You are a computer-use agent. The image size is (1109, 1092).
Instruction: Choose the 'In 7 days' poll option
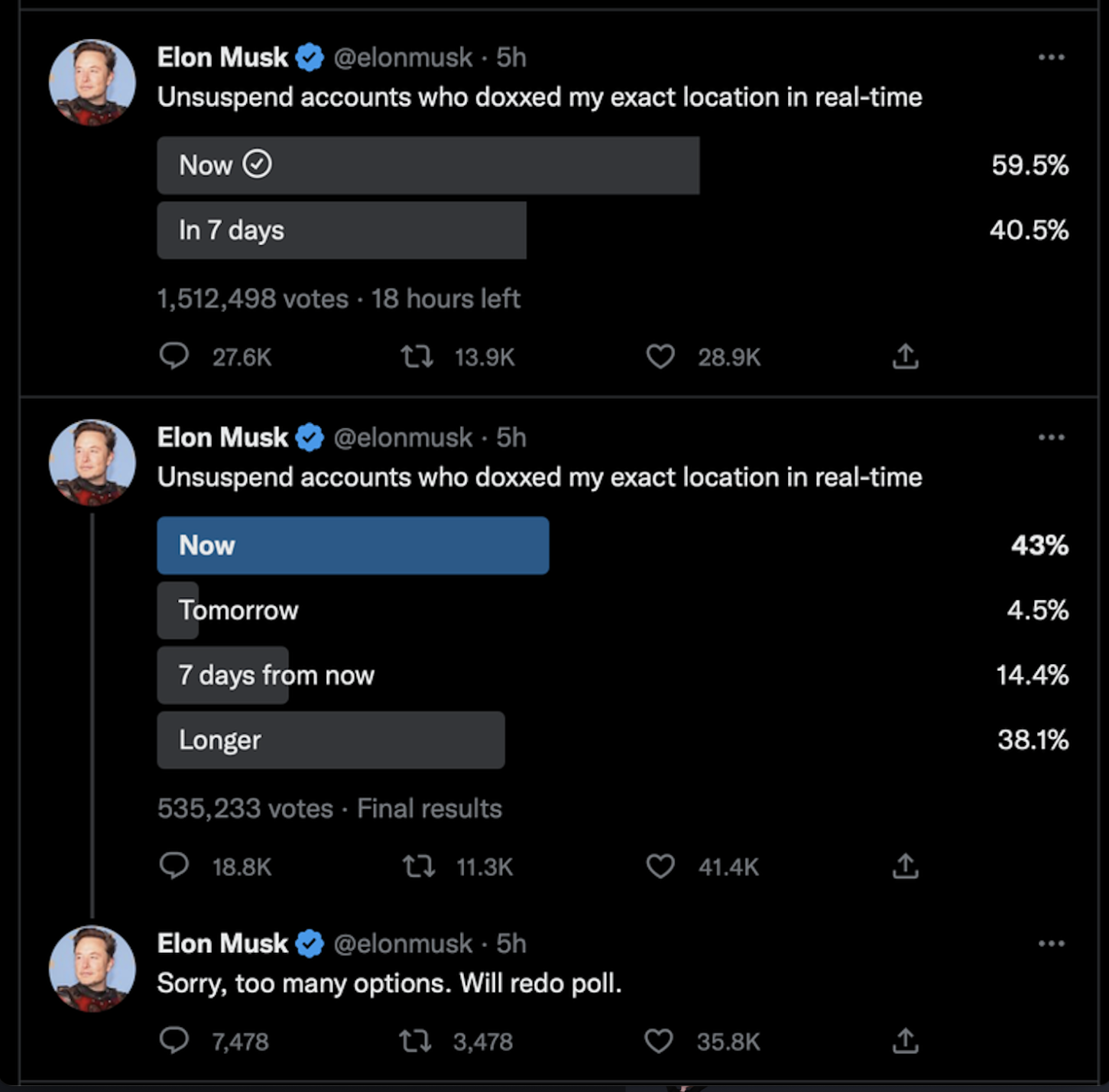pyautogui.click(x=342, y=230)
